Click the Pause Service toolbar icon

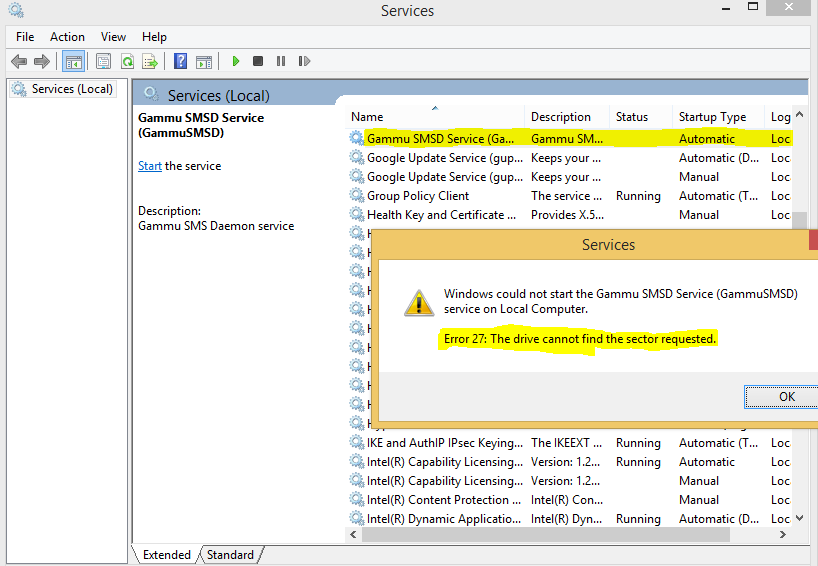(x=281, y=62)
